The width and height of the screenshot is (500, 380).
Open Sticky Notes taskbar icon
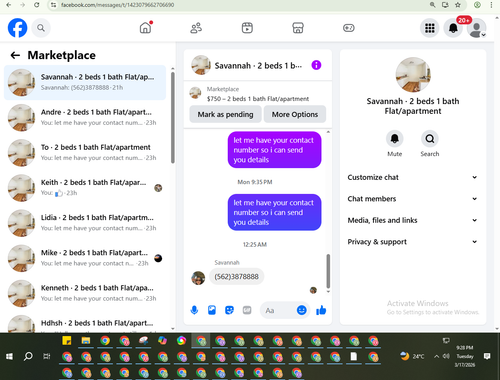point(67,340)
